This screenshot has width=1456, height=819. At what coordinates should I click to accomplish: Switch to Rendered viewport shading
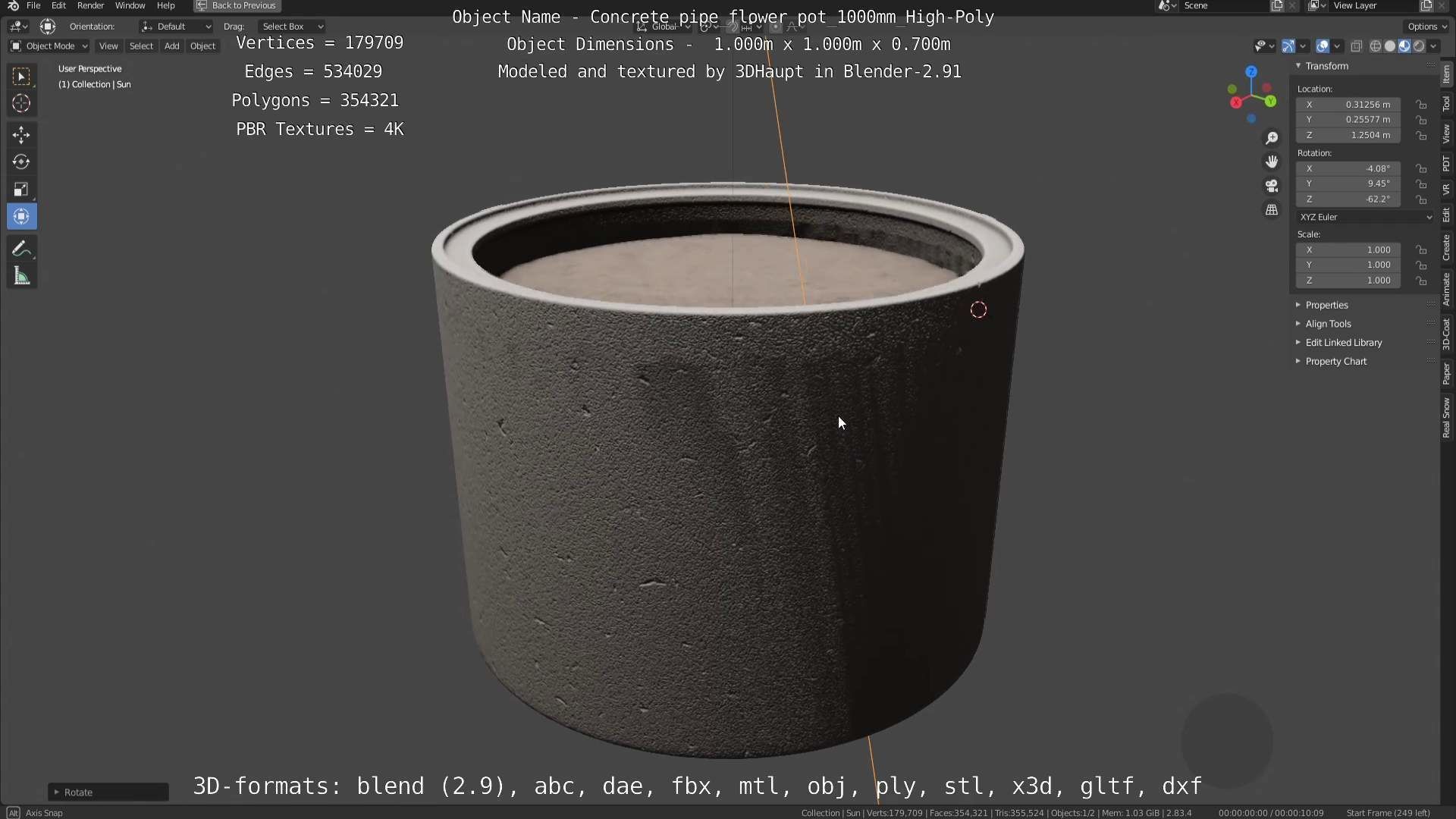click(x=1419, y=46)
